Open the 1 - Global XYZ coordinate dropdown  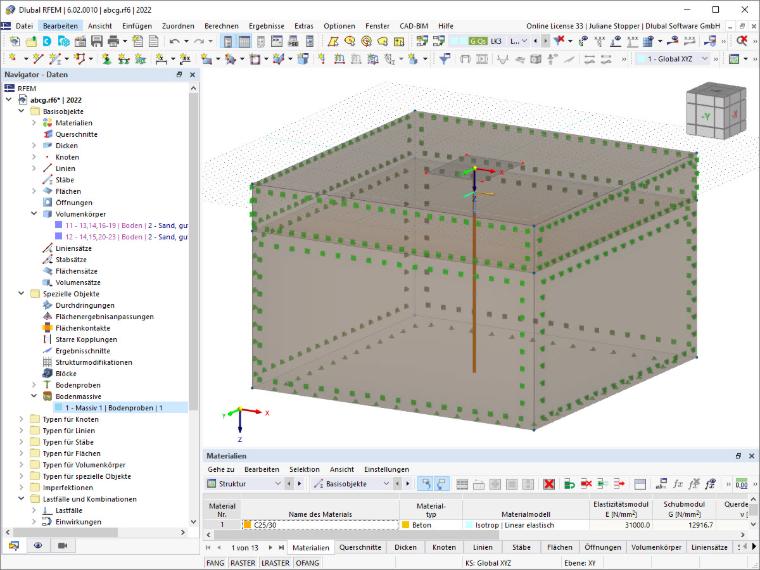click(673, 59)
